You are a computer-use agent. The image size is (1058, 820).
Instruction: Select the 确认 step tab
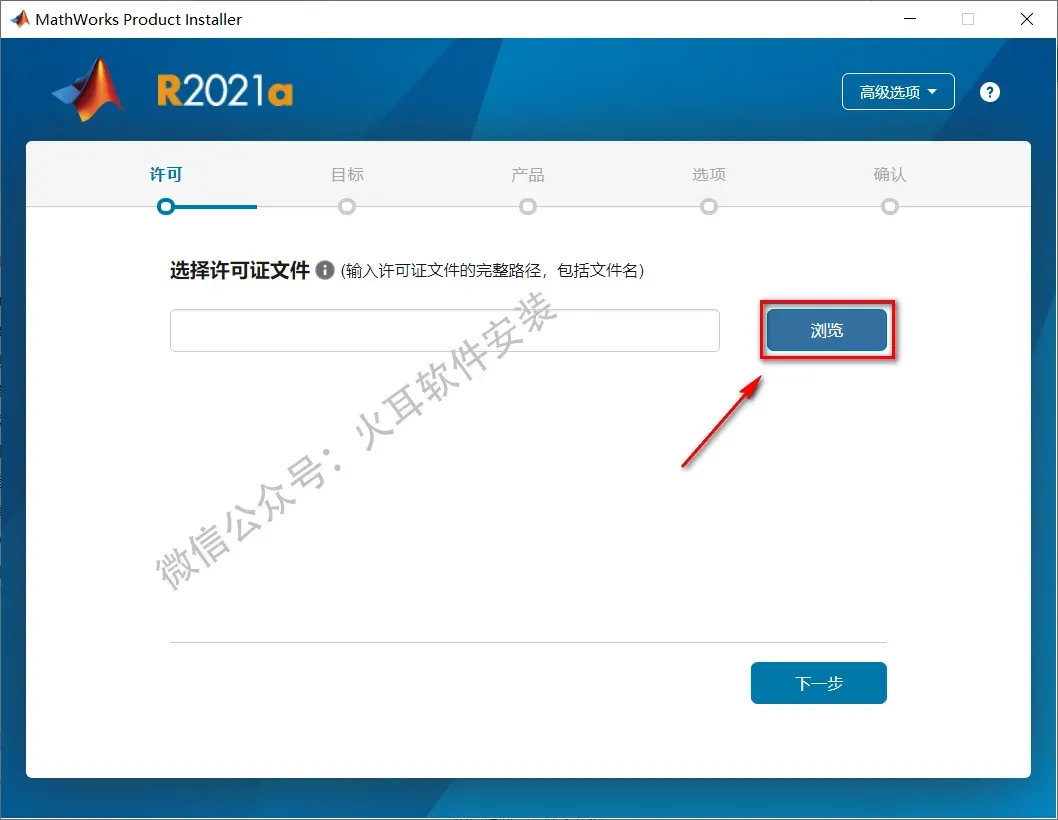pos(889,175)
